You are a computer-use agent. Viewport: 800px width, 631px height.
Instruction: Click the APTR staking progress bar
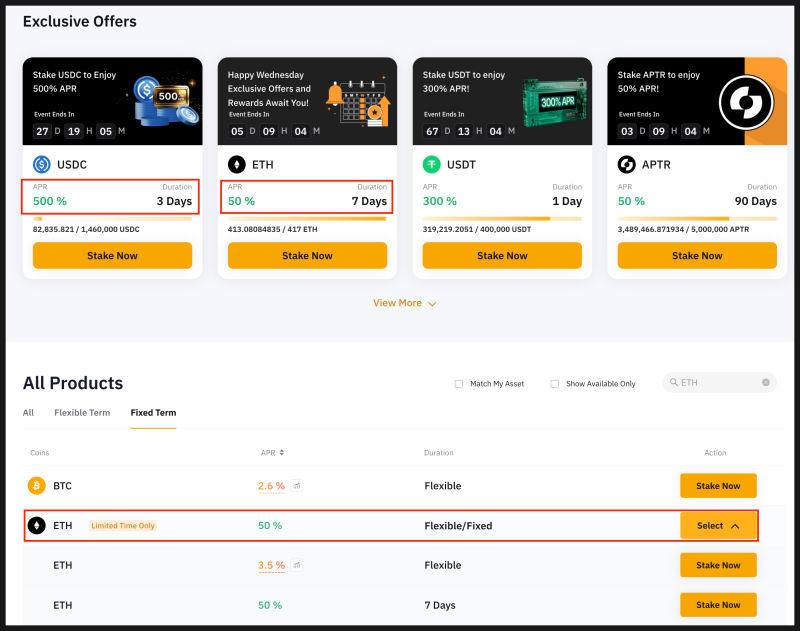(x=697, y=219)
